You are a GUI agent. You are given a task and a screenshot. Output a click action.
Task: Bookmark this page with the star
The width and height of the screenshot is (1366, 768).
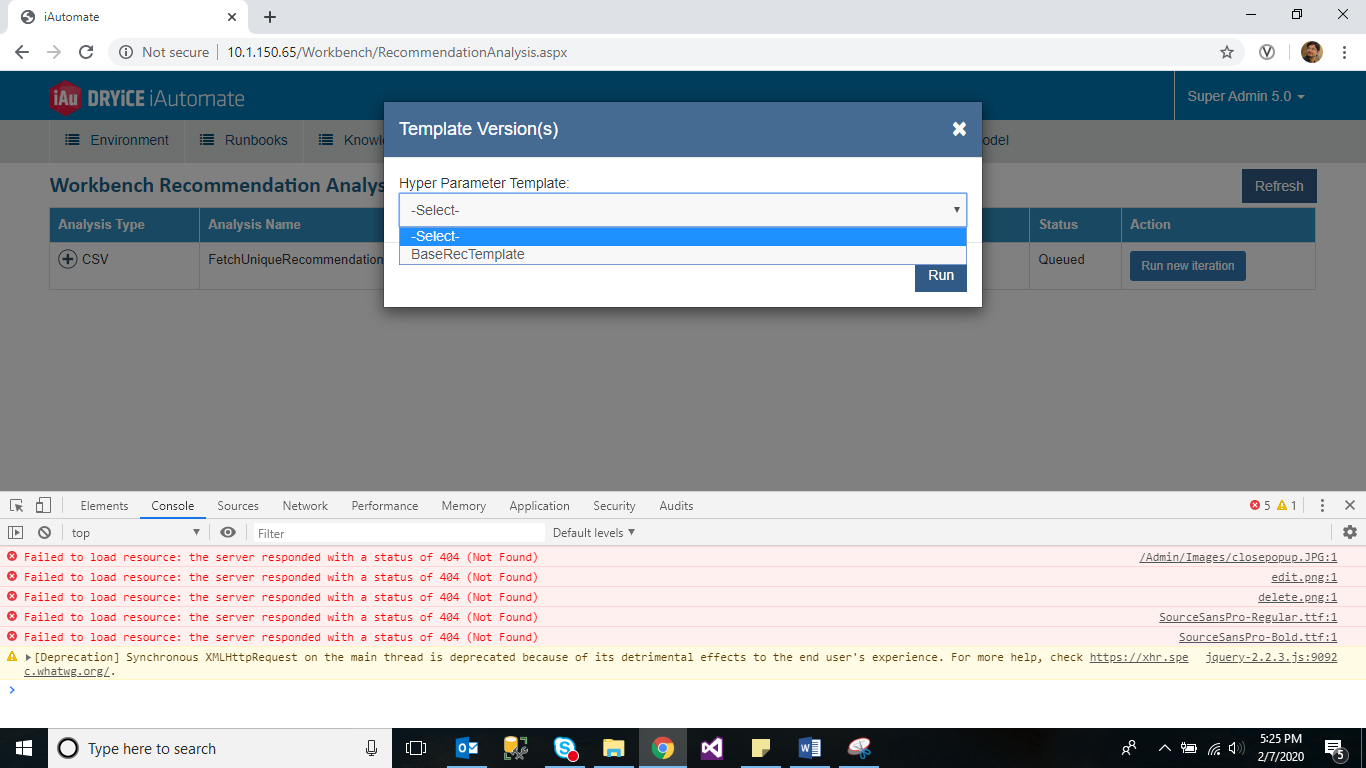tap(1227, 52)
